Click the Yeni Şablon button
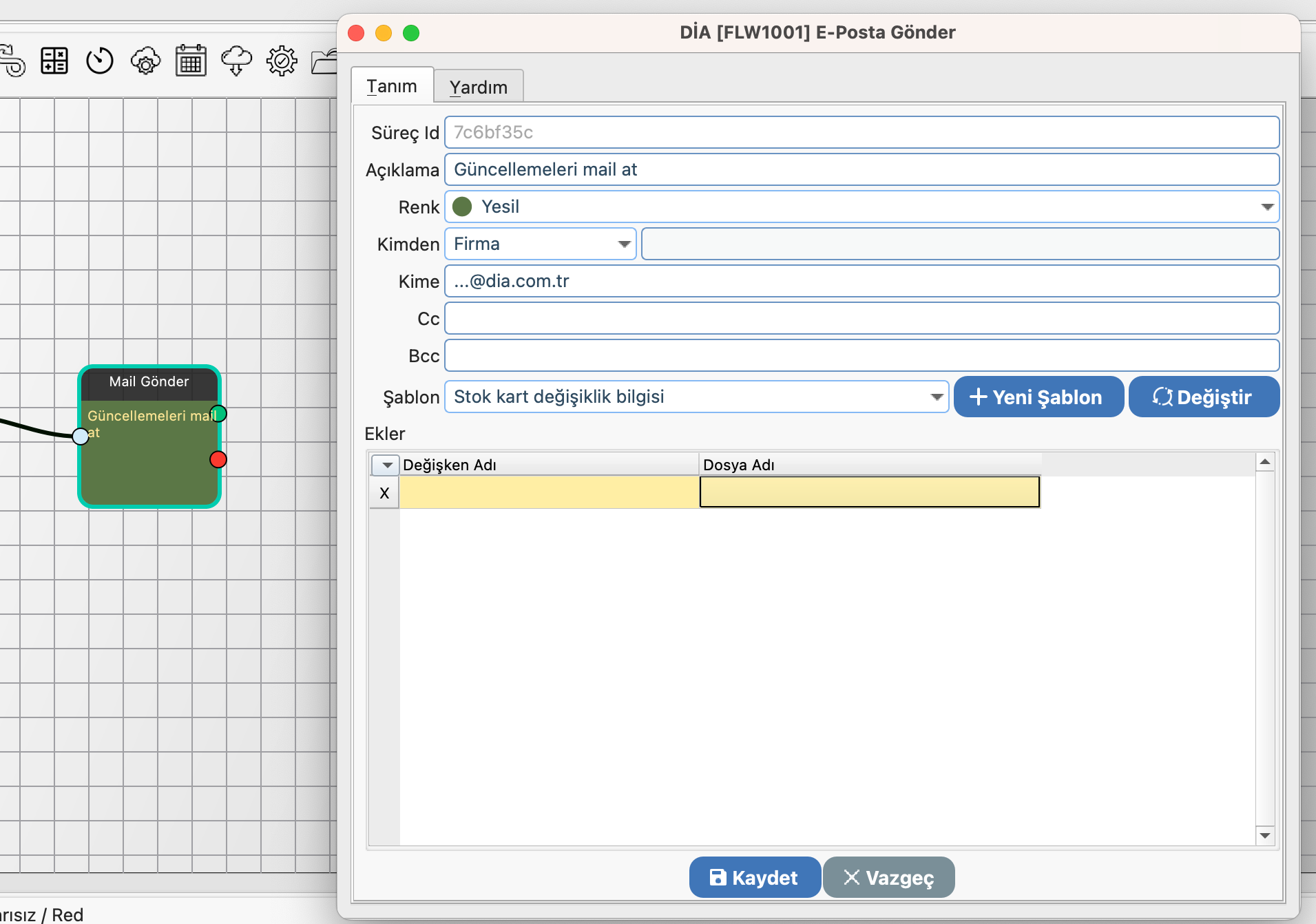 [1038, 397]
